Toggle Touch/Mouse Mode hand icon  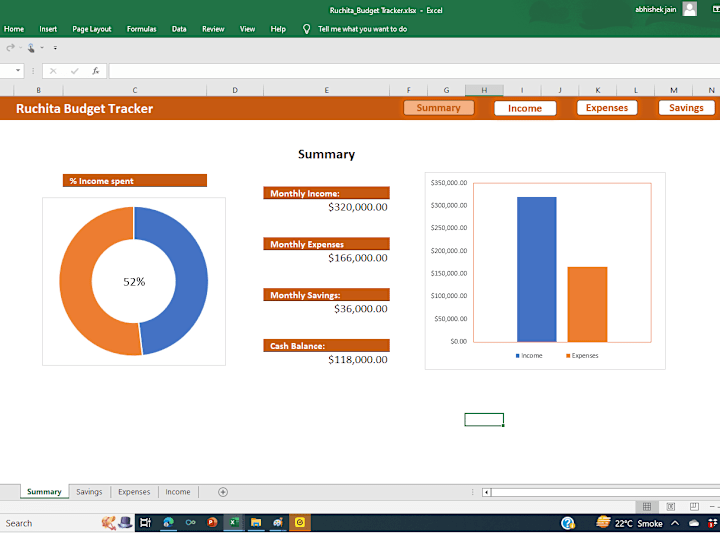(x=31, y=48)
